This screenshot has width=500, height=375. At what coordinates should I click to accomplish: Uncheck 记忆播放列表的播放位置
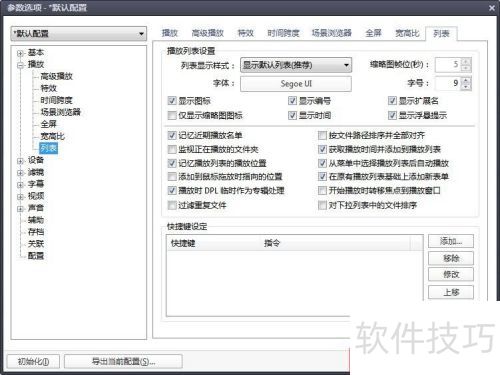[x=172, y=163]
